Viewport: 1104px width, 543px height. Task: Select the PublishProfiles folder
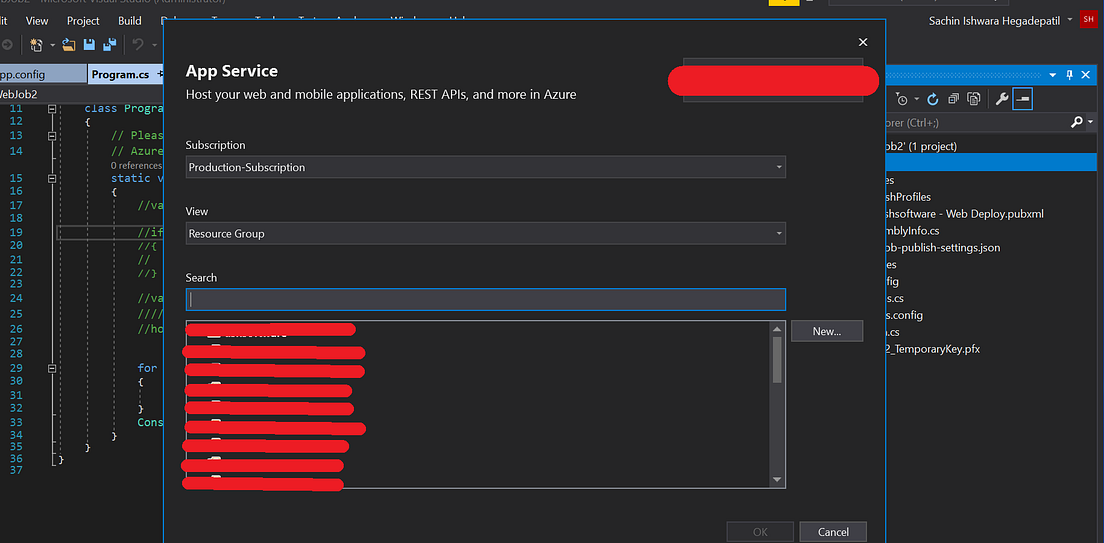(909, 196)
